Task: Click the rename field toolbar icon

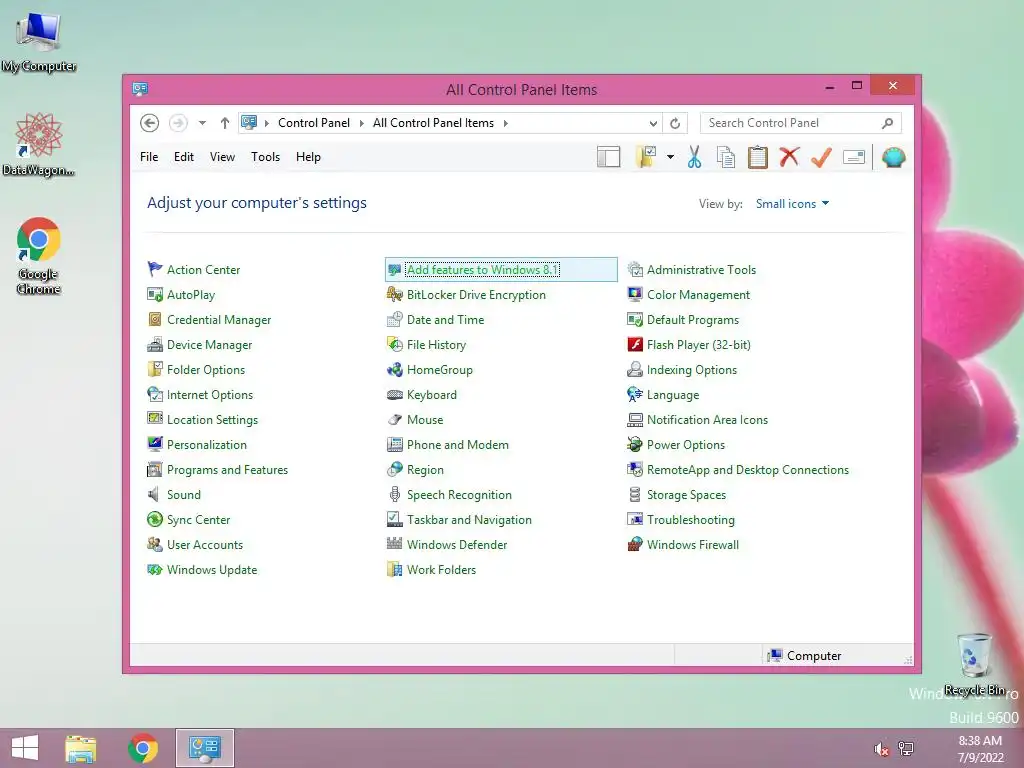Action: point(854,157)
